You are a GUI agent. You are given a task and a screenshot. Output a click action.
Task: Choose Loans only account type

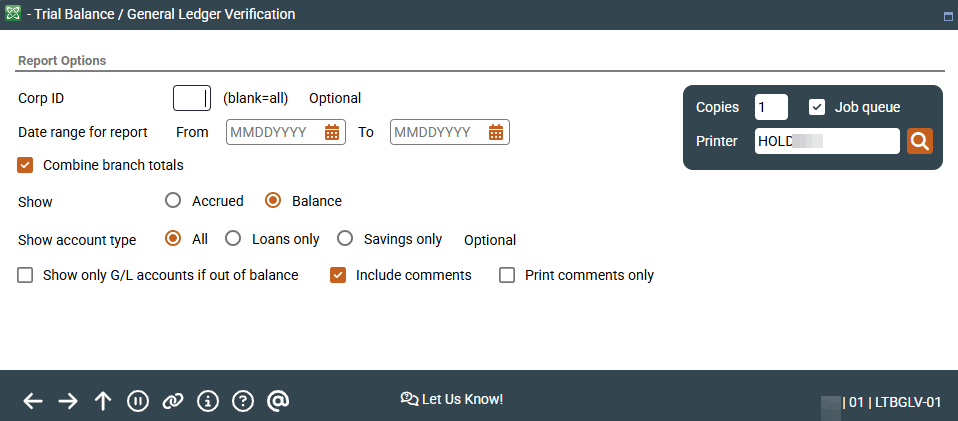coord(233,239)
